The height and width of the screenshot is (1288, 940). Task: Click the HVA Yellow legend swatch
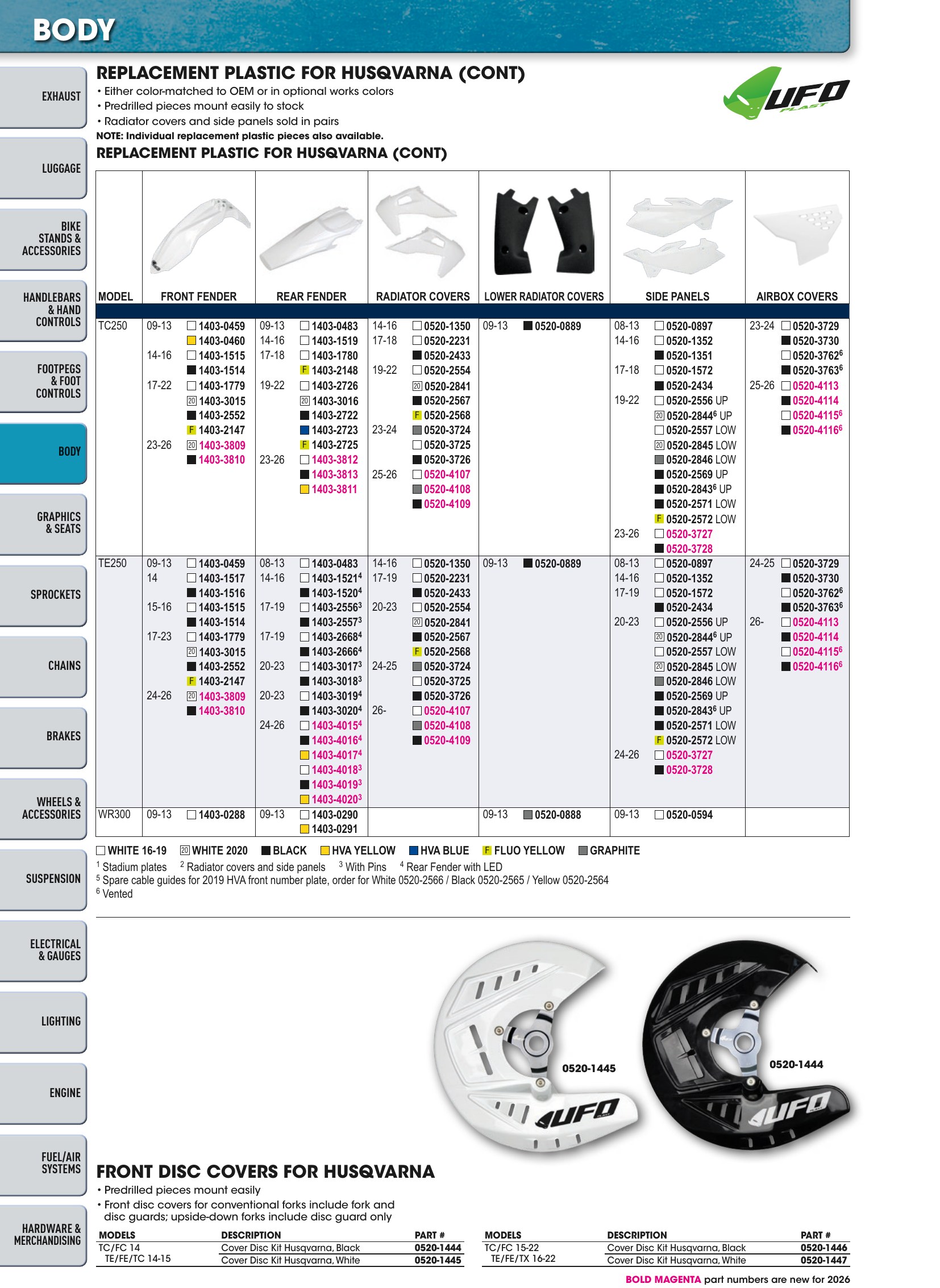325,851
